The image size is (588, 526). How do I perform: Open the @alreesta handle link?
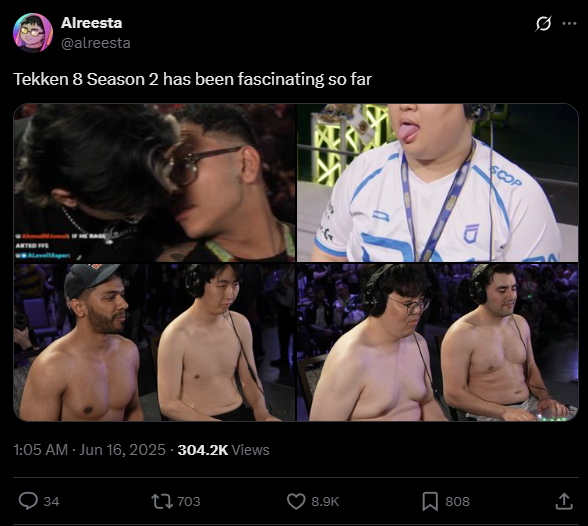[x=96, y=43]
